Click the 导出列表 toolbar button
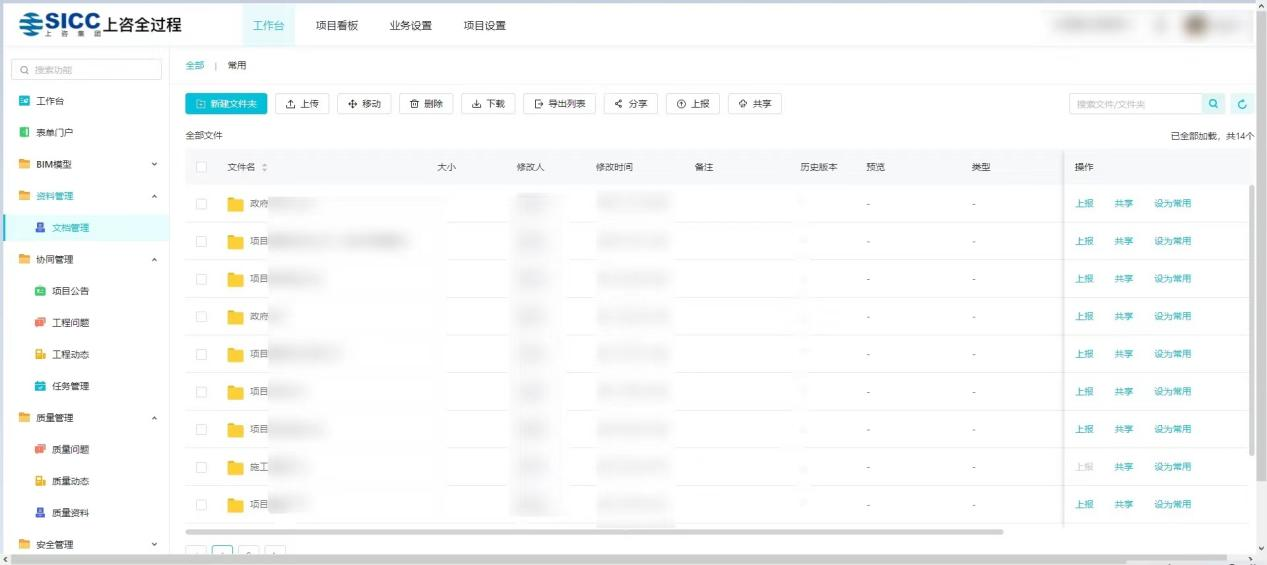This screenshot has width=1267, height=565. tap(559, 104)
